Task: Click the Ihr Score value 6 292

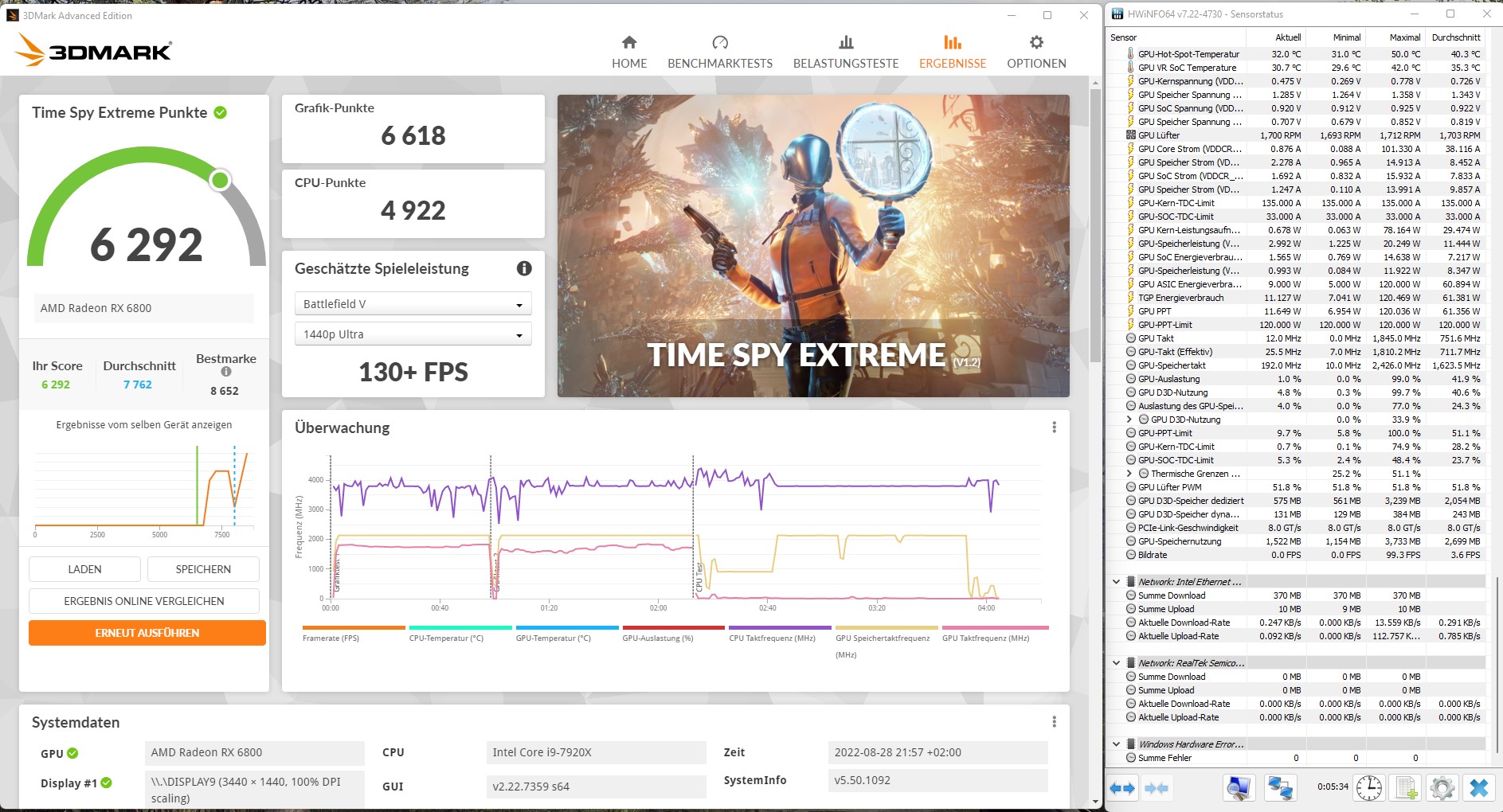Action: [56, 385]
